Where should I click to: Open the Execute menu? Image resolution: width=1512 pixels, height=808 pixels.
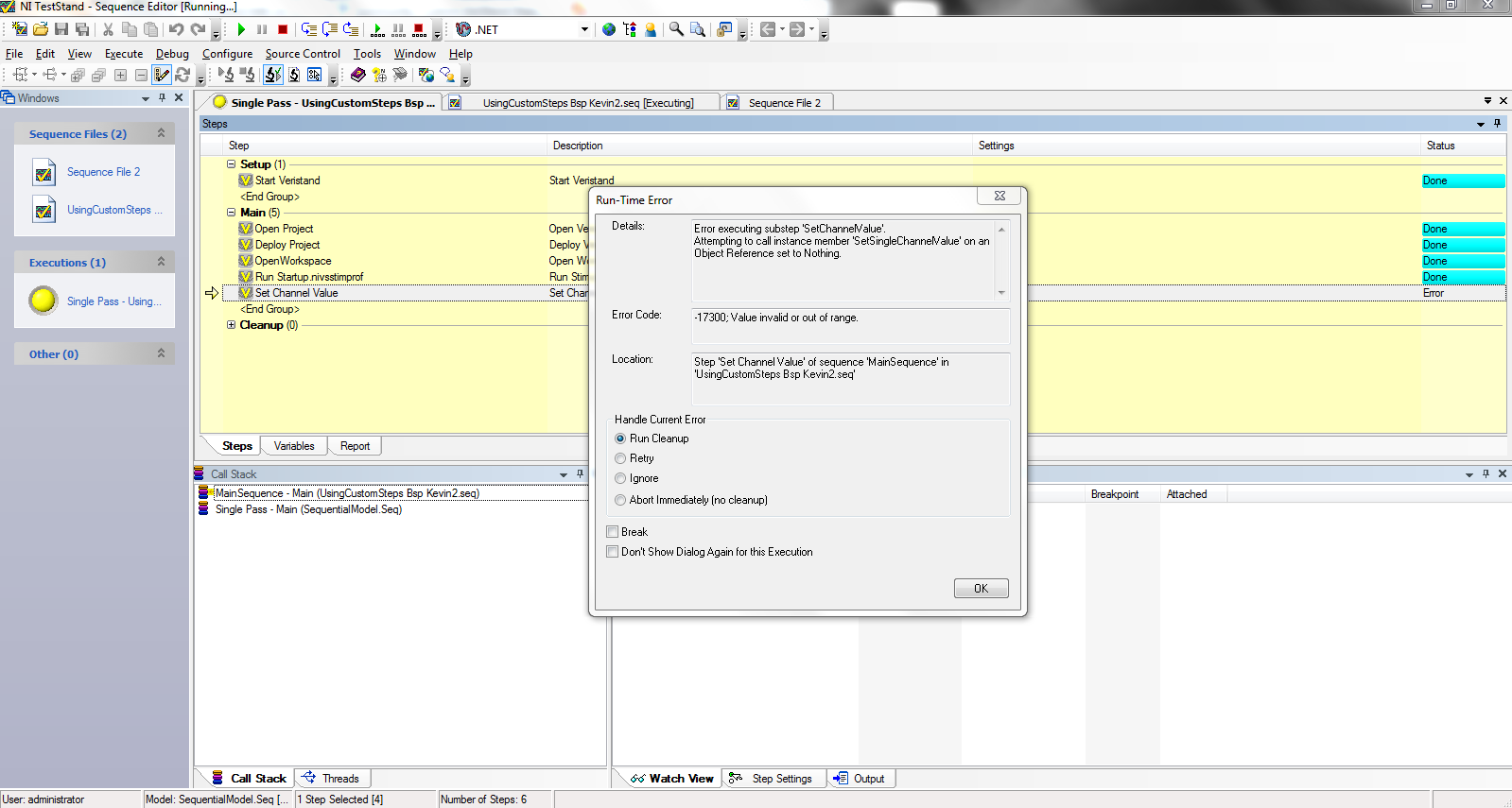pyautogui.click(x=124, y=54)
